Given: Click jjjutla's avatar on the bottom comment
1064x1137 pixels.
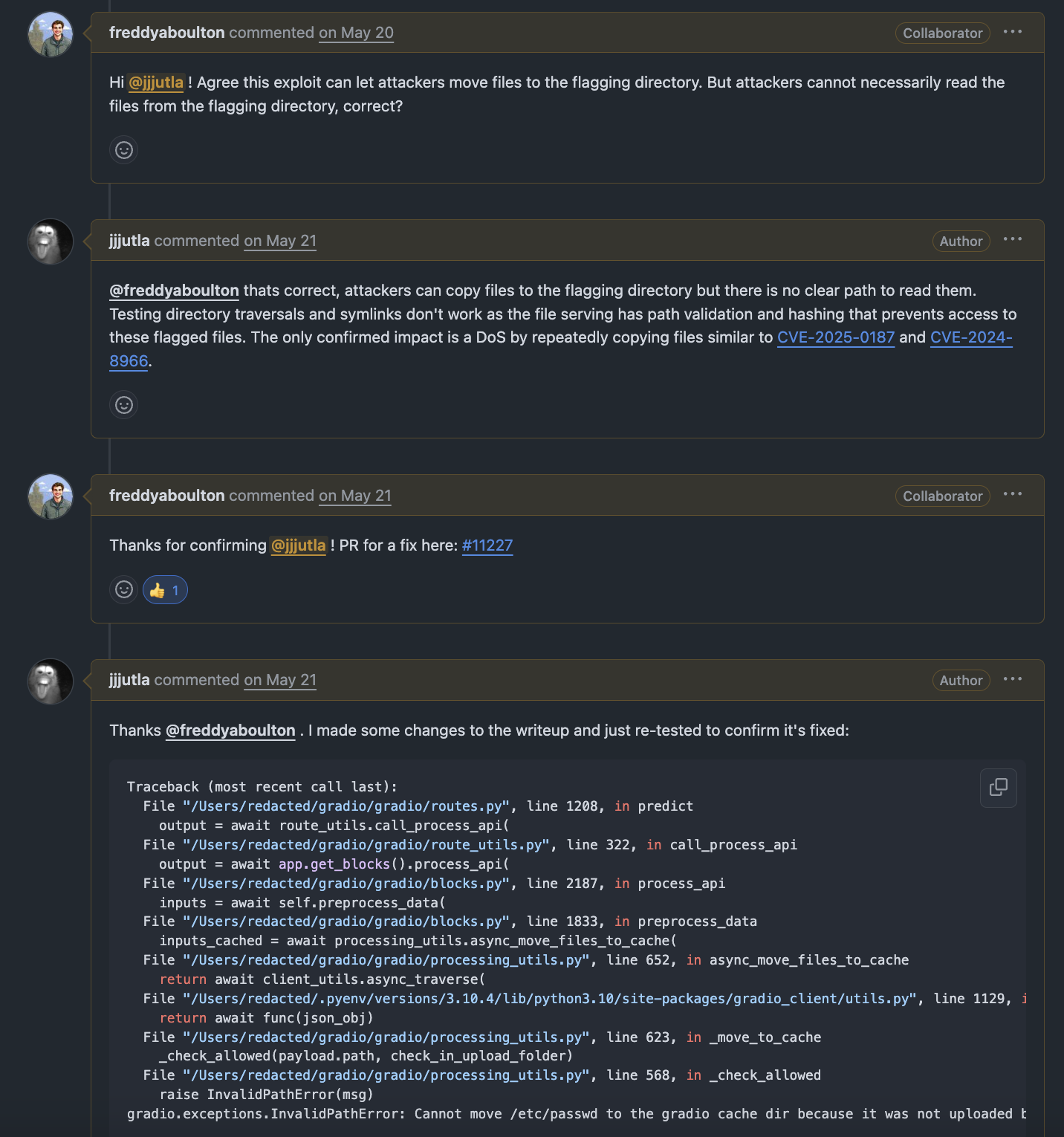Looking at the screenshot, I should tap(50, 681).
